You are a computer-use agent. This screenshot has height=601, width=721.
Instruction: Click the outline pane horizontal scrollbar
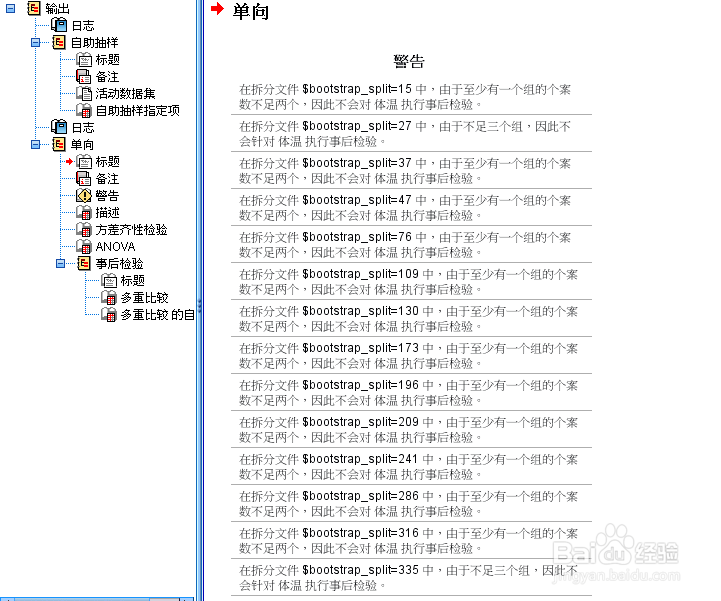97,599
